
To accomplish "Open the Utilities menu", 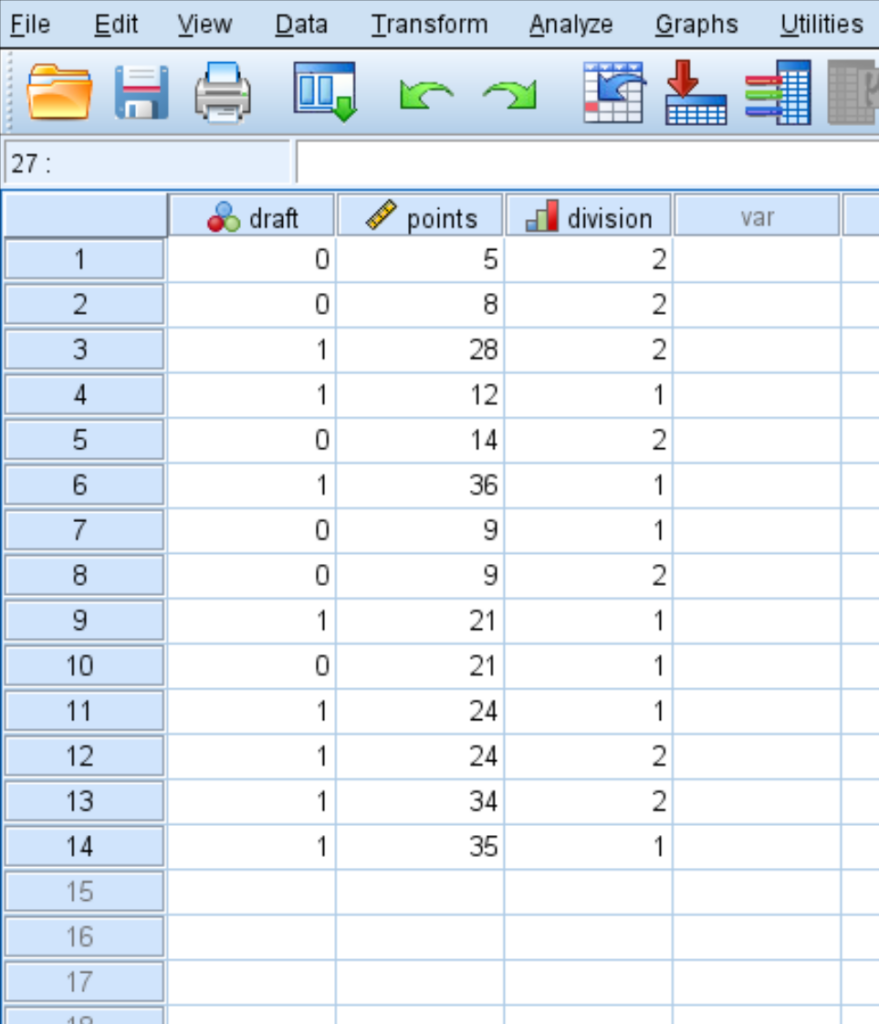I will coord(820,24).
